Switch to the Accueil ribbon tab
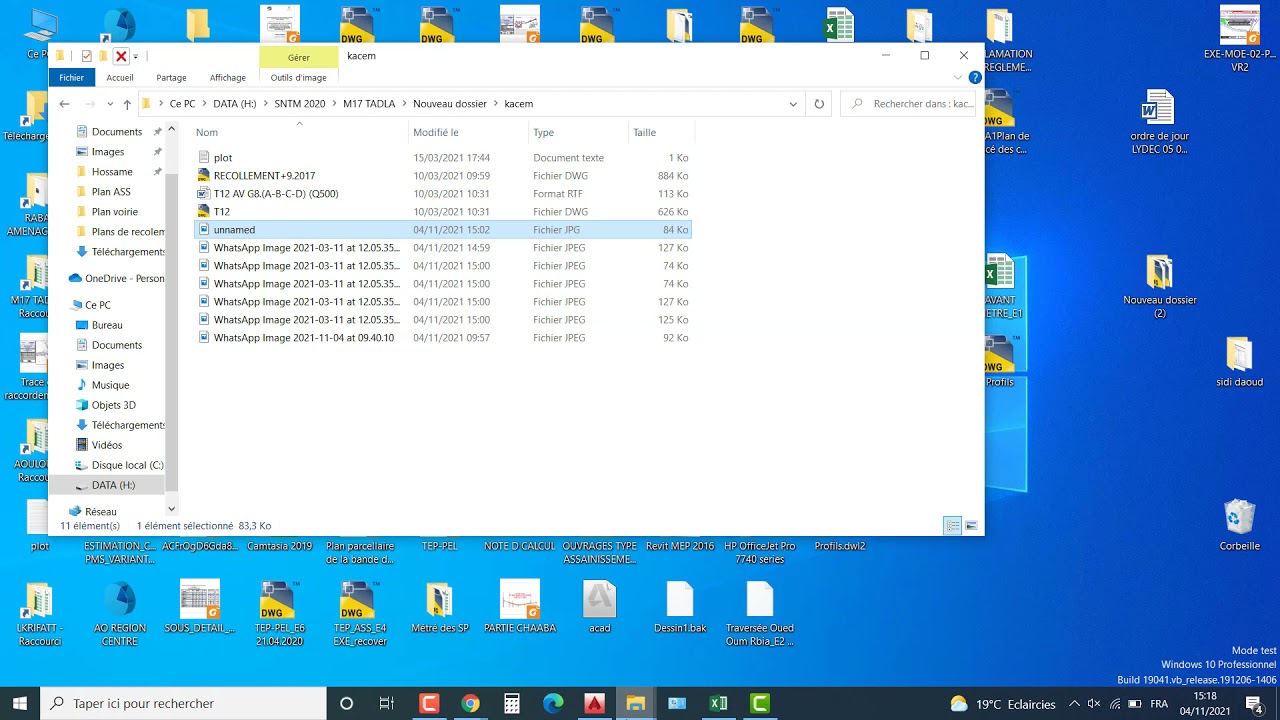The width and height of the screenshot is (1280, 720). [120, 77]
